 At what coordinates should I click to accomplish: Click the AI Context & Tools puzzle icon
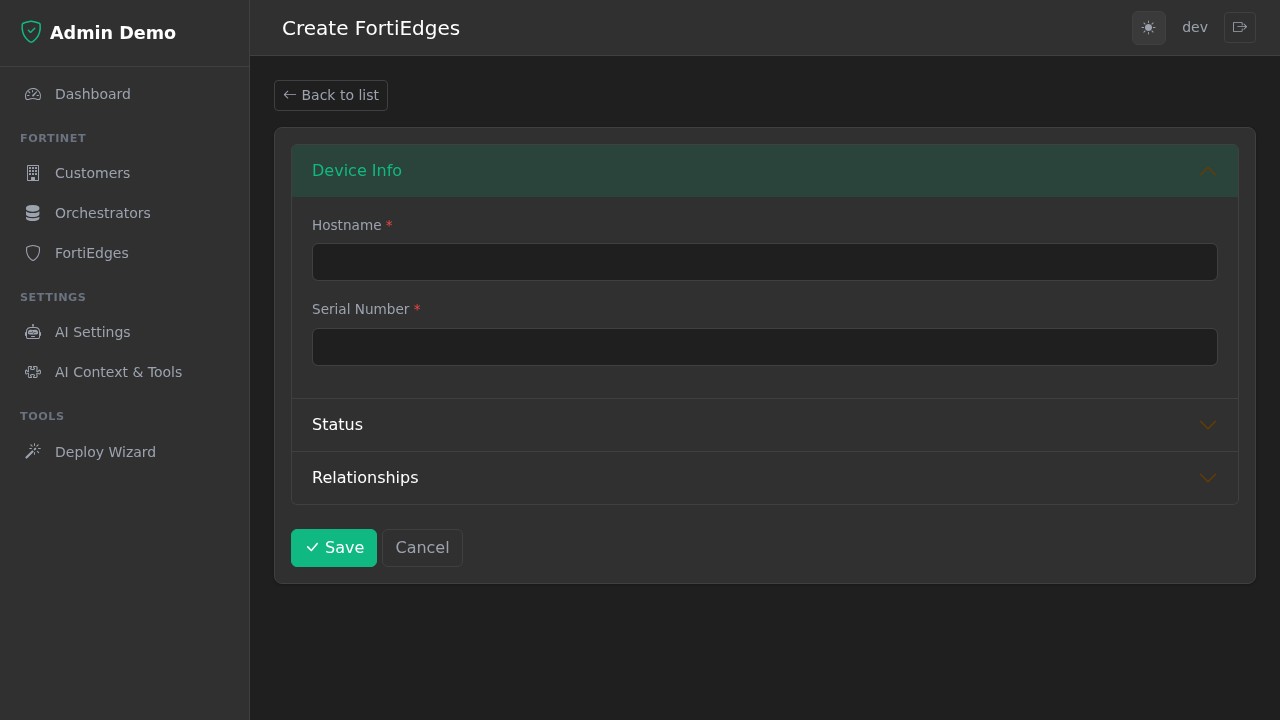tap(33, 372)
